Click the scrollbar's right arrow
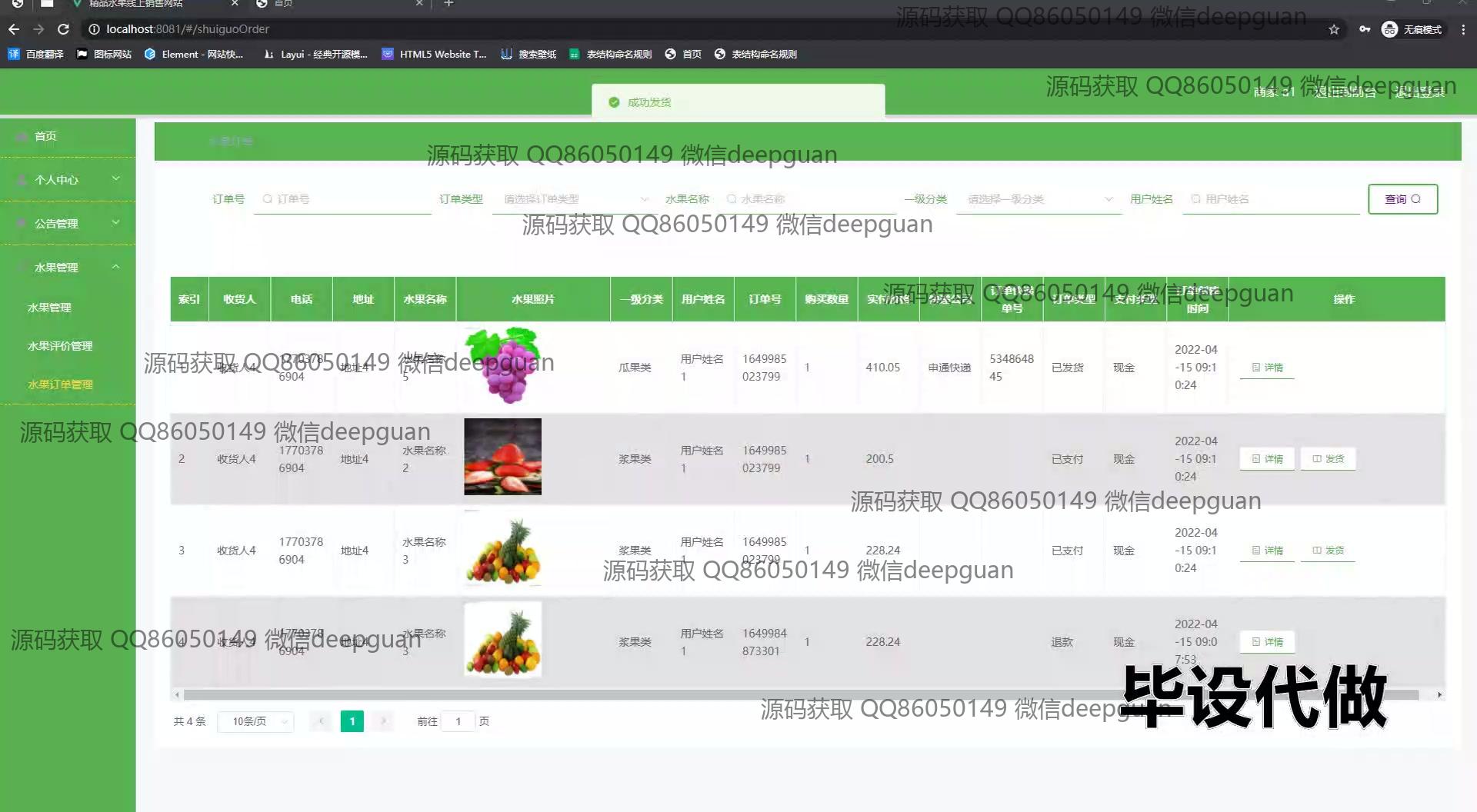1477x812 pixels. coord(1439,694)
